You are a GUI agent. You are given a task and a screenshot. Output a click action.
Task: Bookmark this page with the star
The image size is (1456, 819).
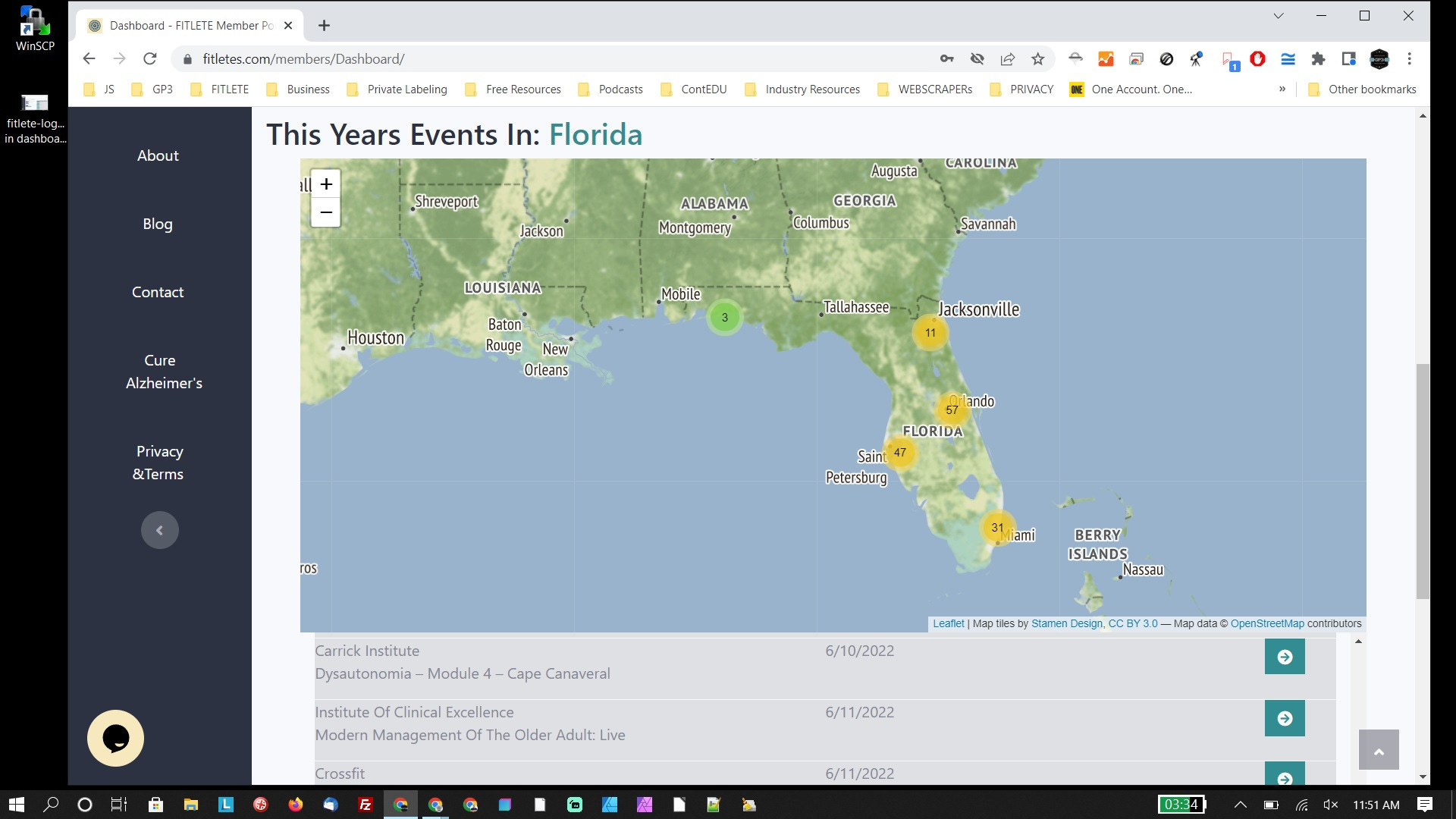[x=1037, y=59]
